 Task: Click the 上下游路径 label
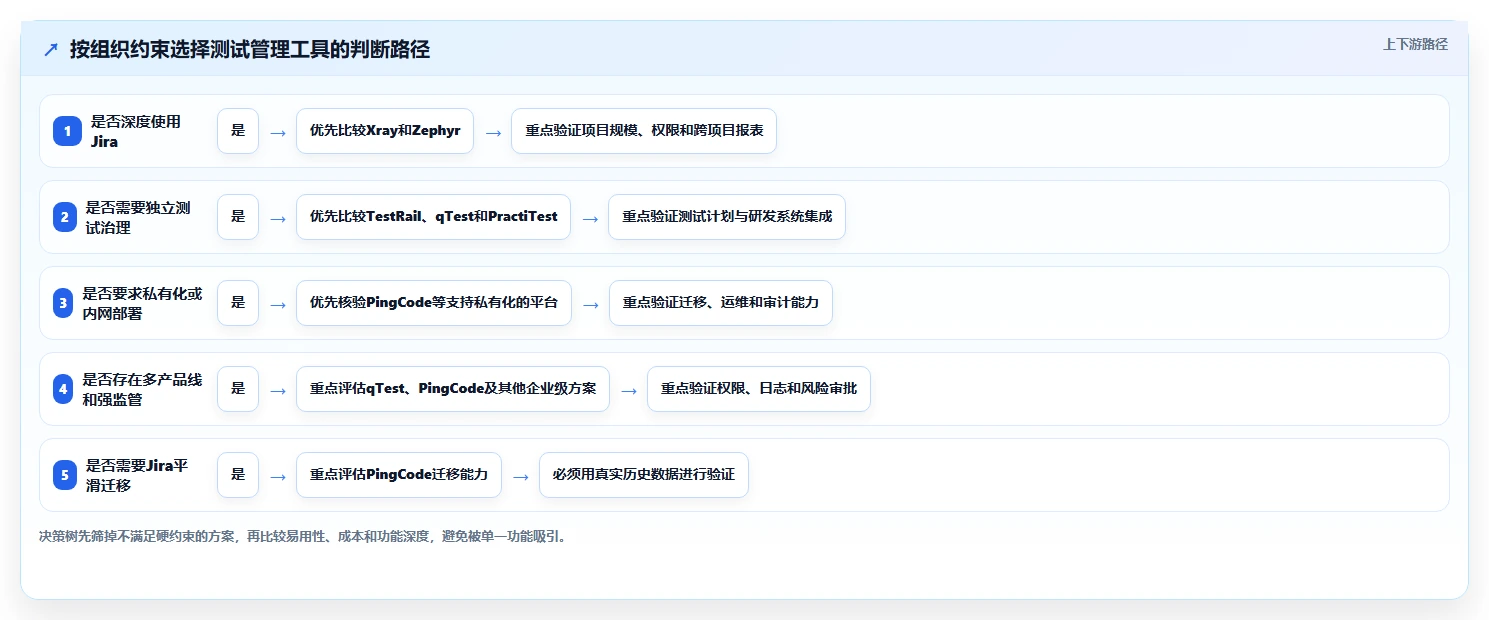pyautogui.click(x=1415, y=44)
